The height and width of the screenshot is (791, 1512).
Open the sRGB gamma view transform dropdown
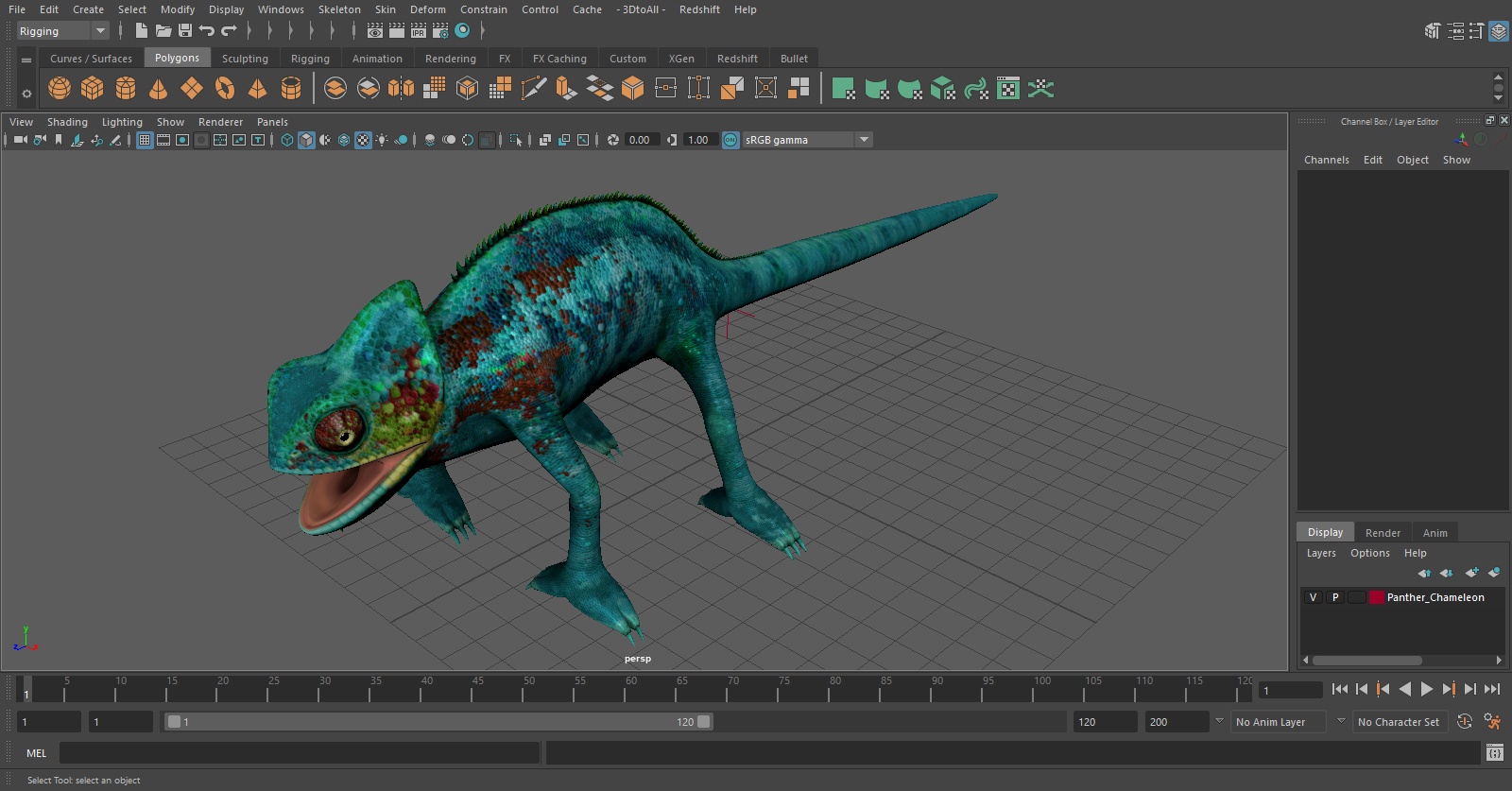[x=807, y=140]
